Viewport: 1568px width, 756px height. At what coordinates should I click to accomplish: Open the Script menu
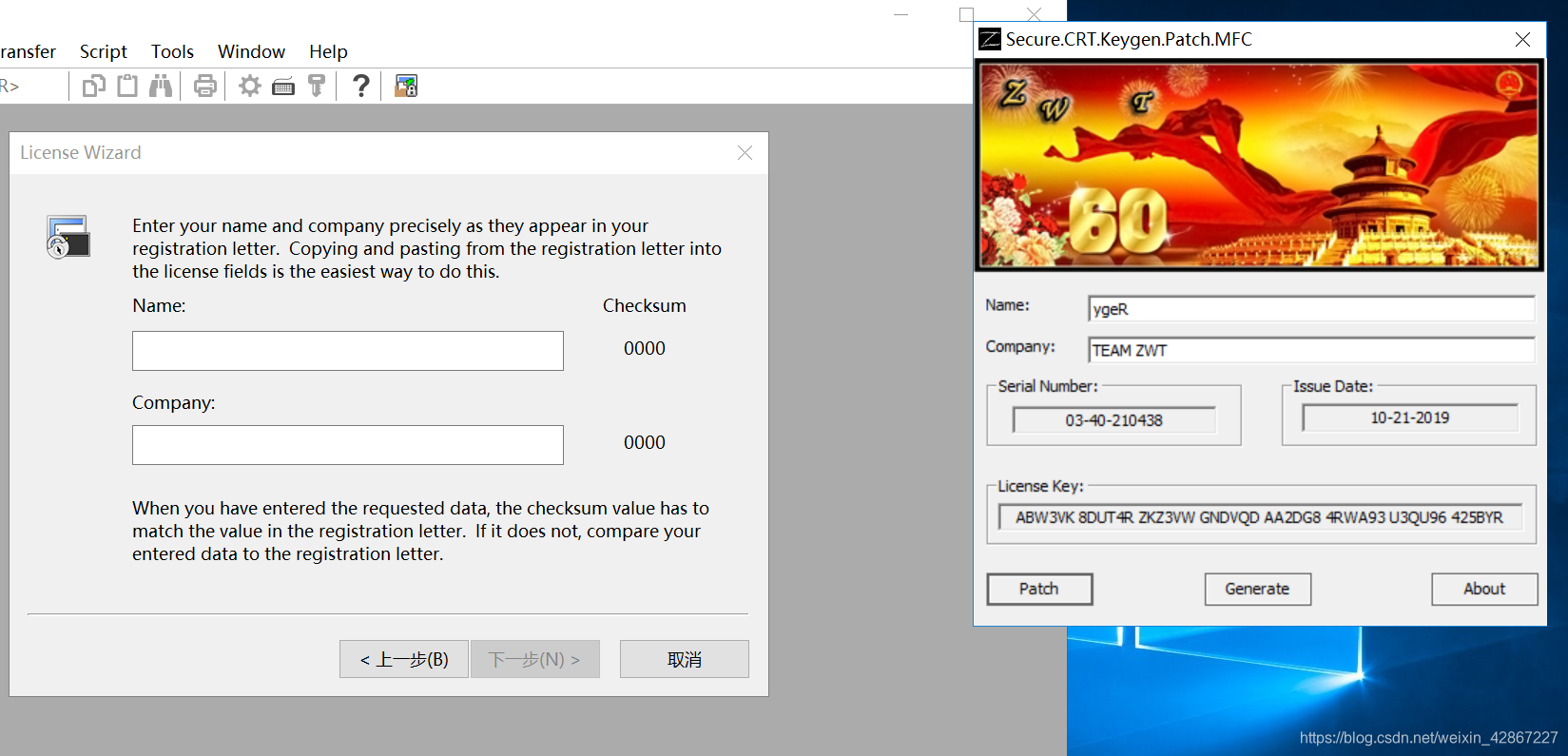pos(103,51)
